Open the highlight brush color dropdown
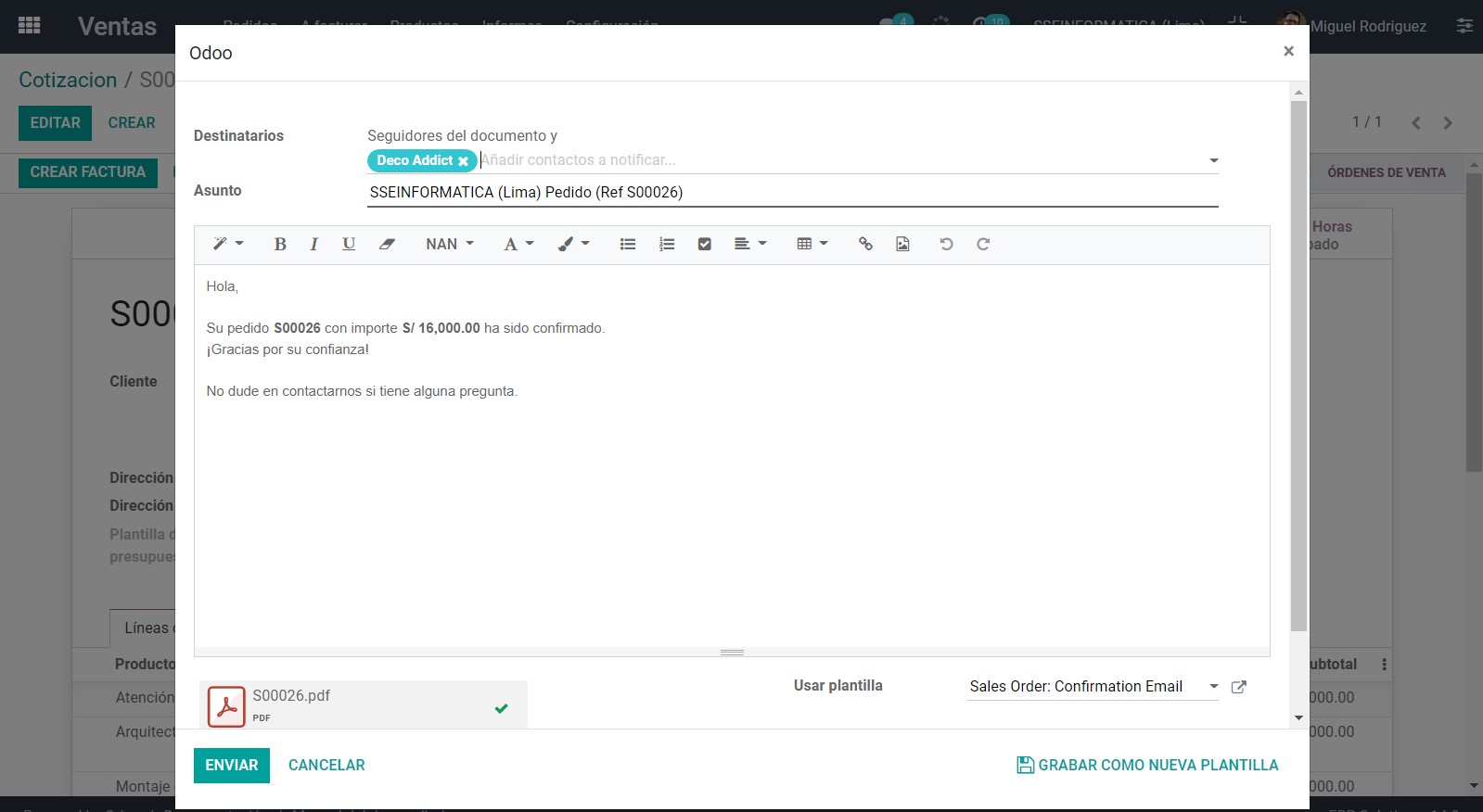 click(x=573, y=244)
